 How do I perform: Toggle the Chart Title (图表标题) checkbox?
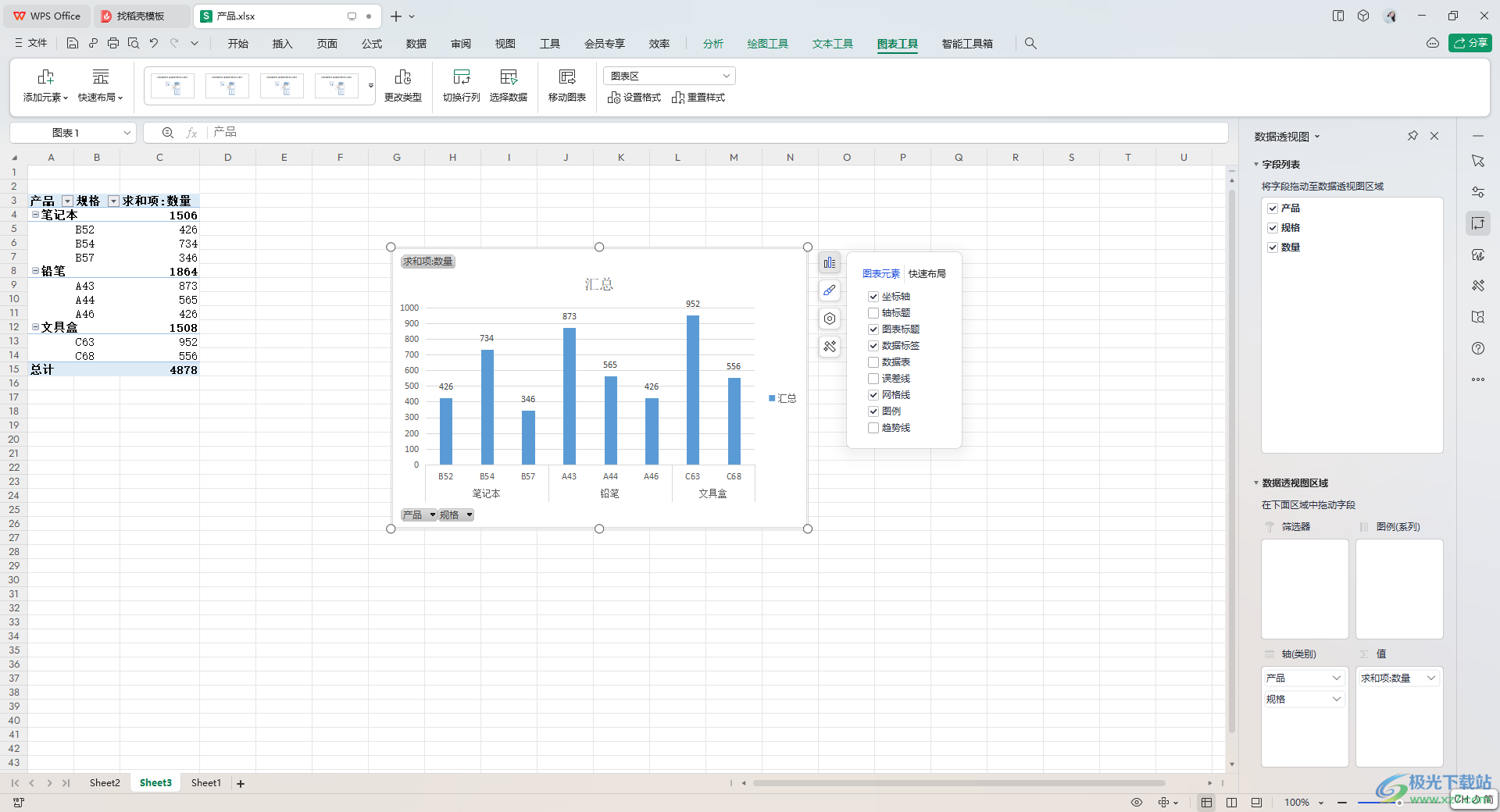tap(873, 329)
